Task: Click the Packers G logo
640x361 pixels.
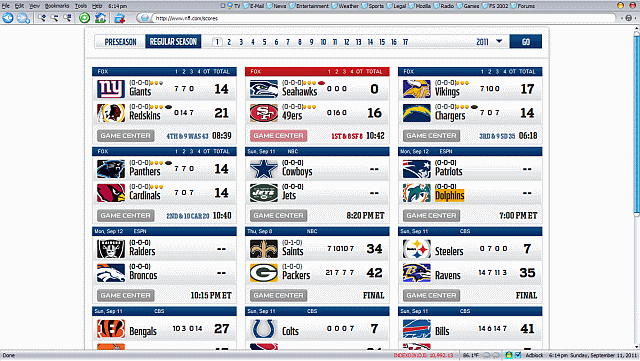Action: pos(264,273)
